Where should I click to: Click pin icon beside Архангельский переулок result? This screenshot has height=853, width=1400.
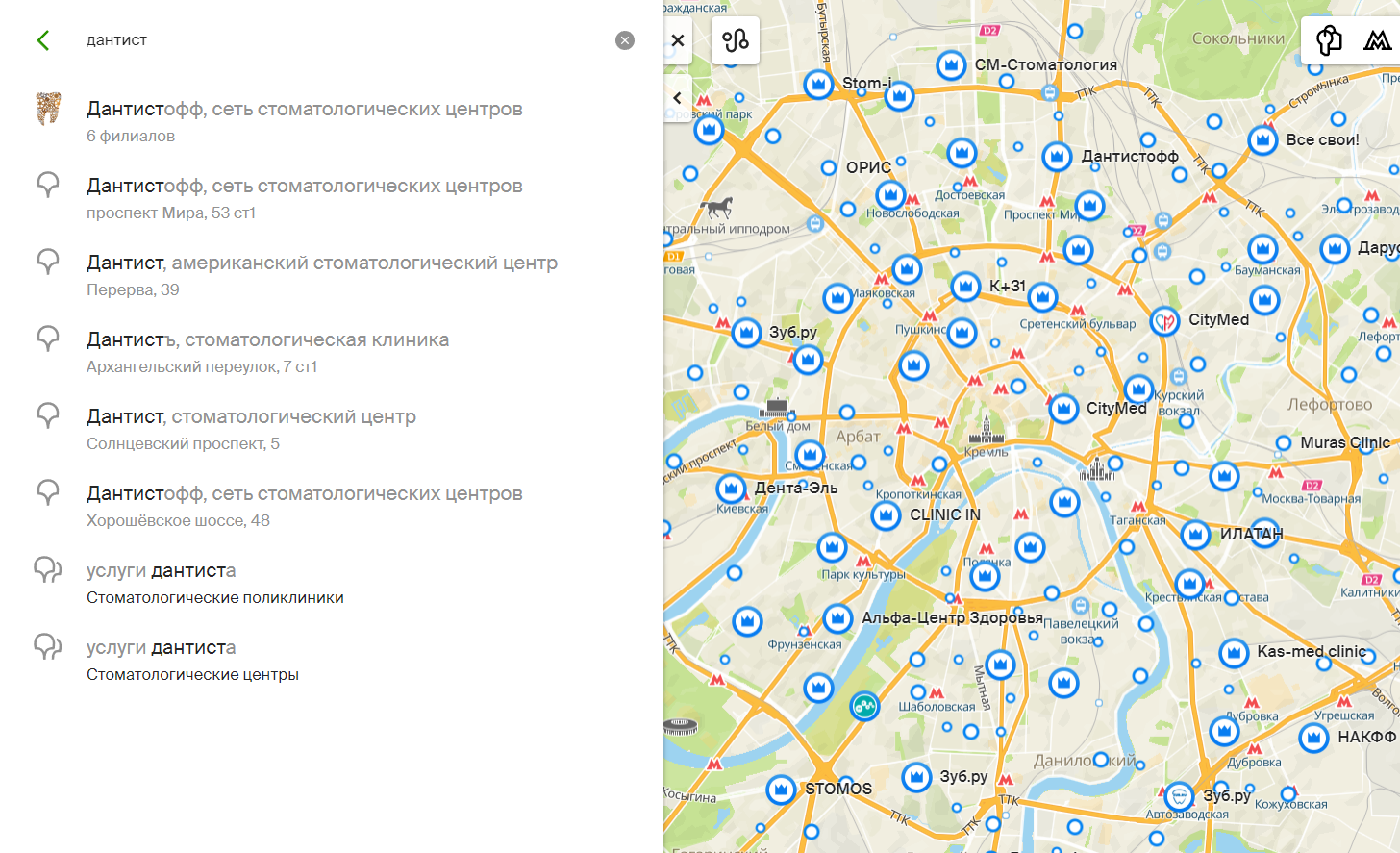(48, 339)
